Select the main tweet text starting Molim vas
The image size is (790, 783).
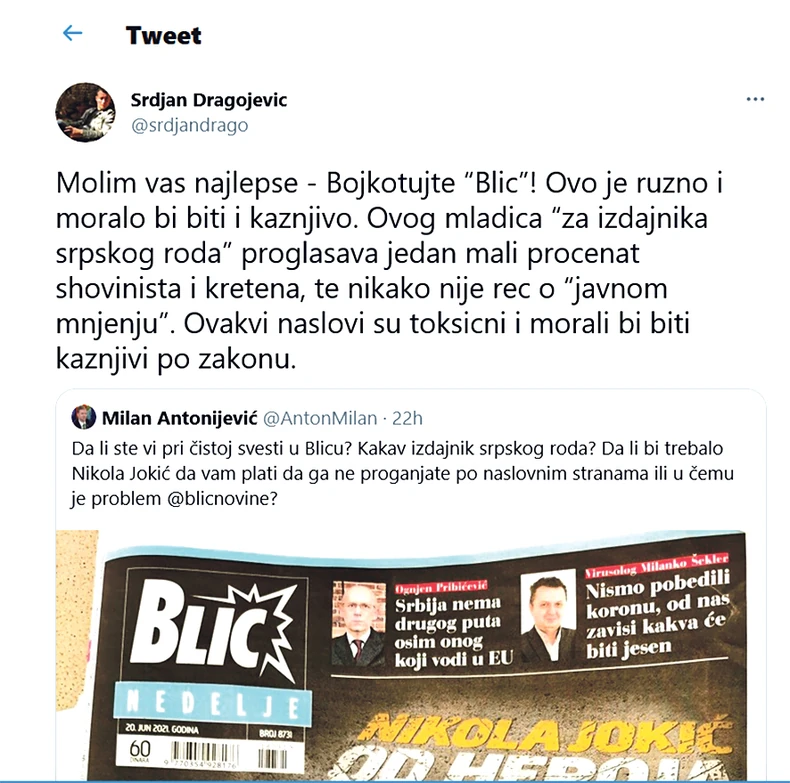pyautogui.click(x=388, y=270)
